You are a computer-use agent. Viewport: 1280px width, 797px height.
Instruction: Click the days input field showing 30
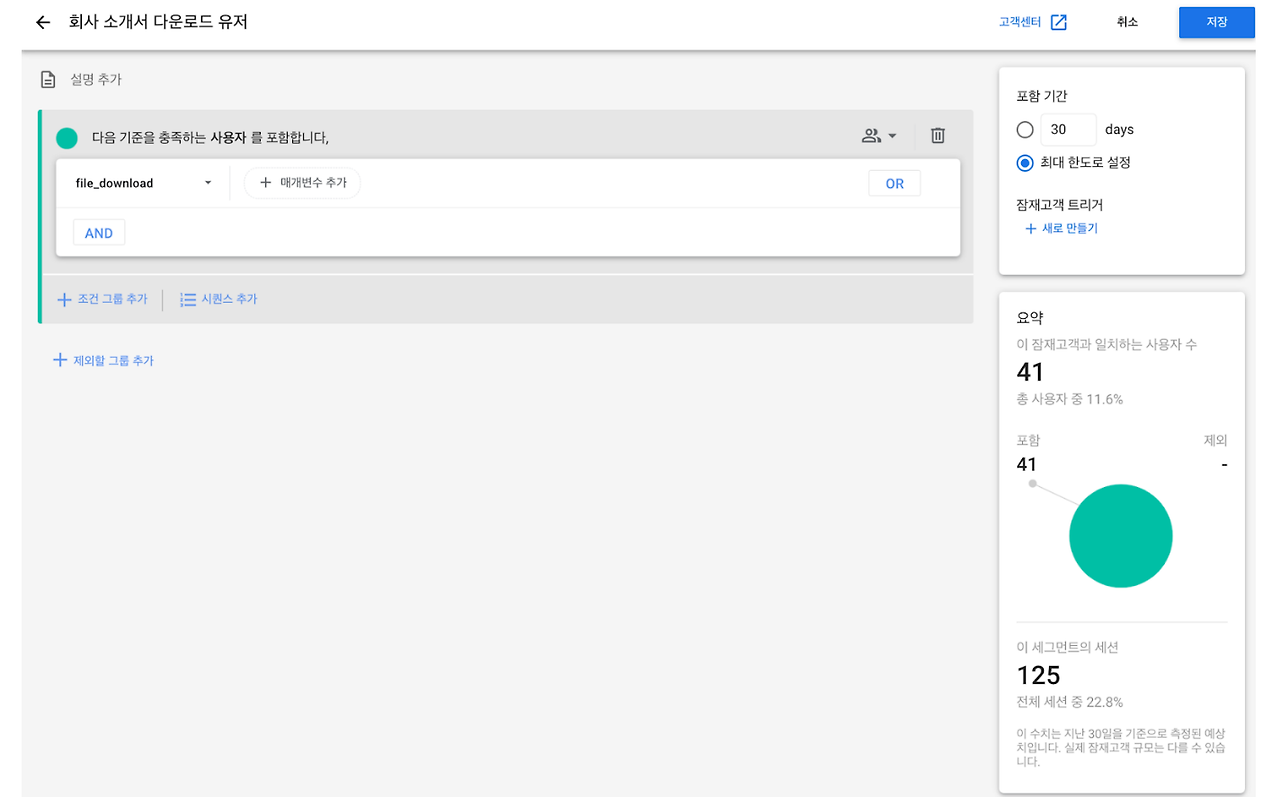click(1068, 129)
